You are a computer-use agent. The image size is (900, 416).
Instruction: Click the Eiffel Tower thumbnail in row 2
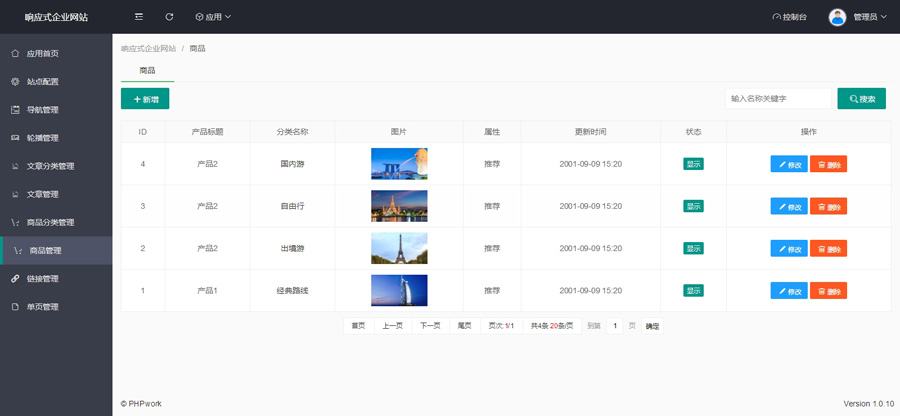[x=399, y=248]
